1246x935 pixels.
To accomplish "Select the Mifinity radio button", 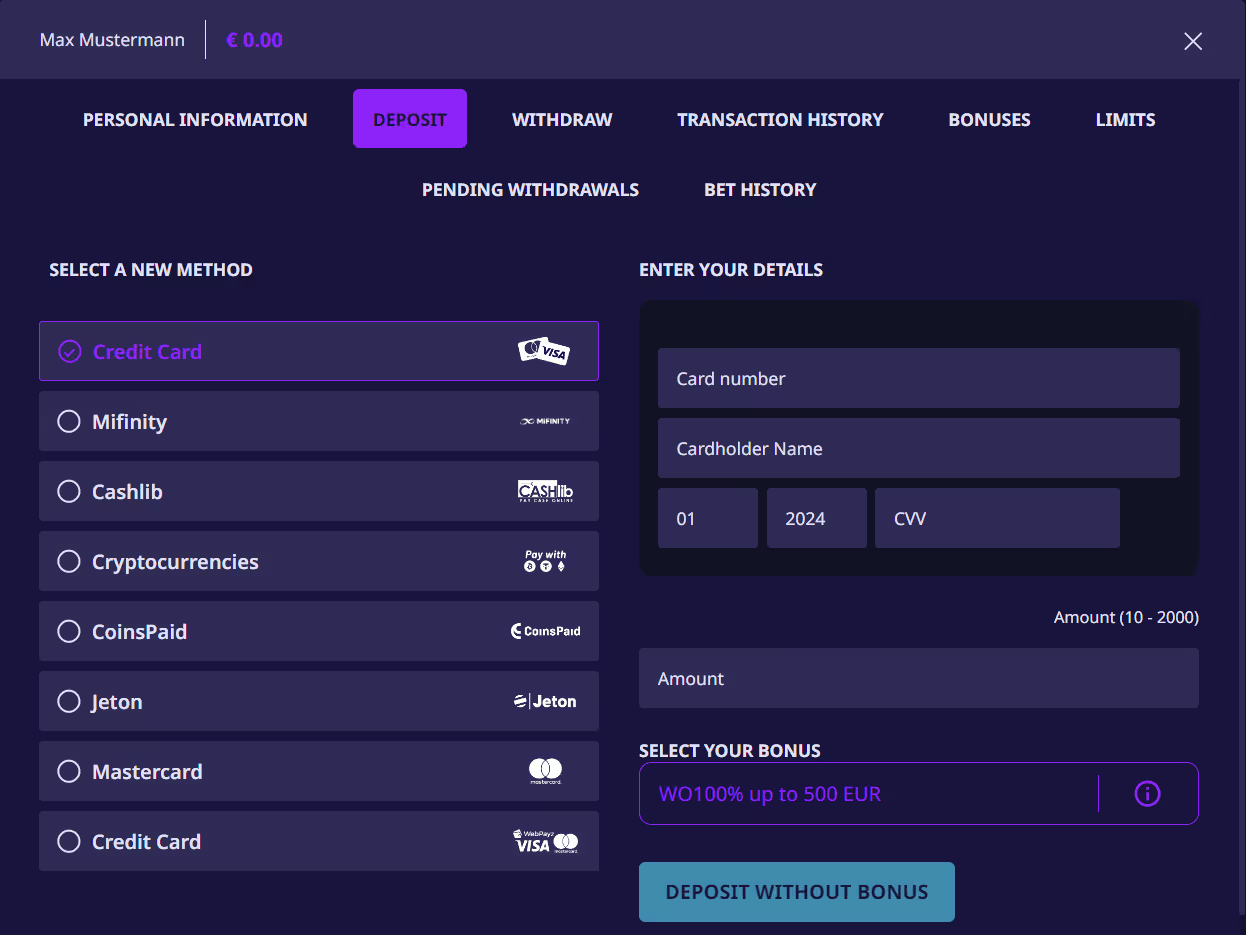I will coord(69,421).
